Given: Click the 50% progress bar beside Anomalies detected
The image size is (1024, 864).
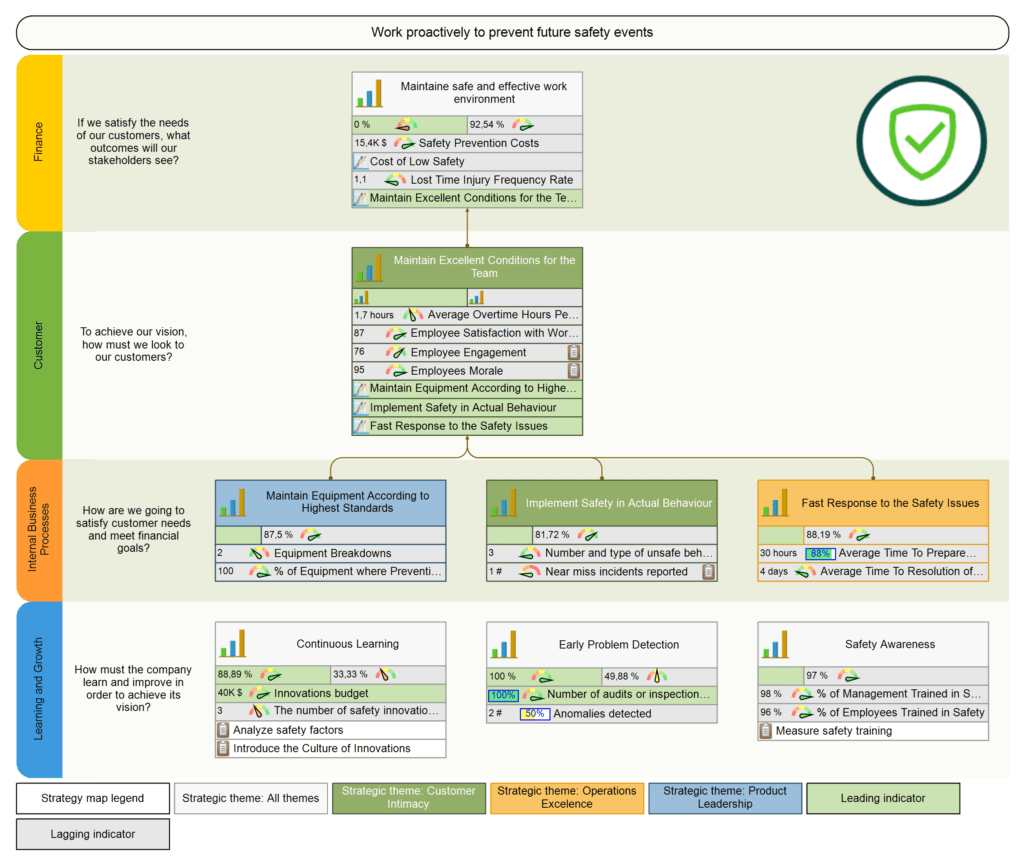Looking at the screenshot, I should pyautogui.click(x=534, y=714).
